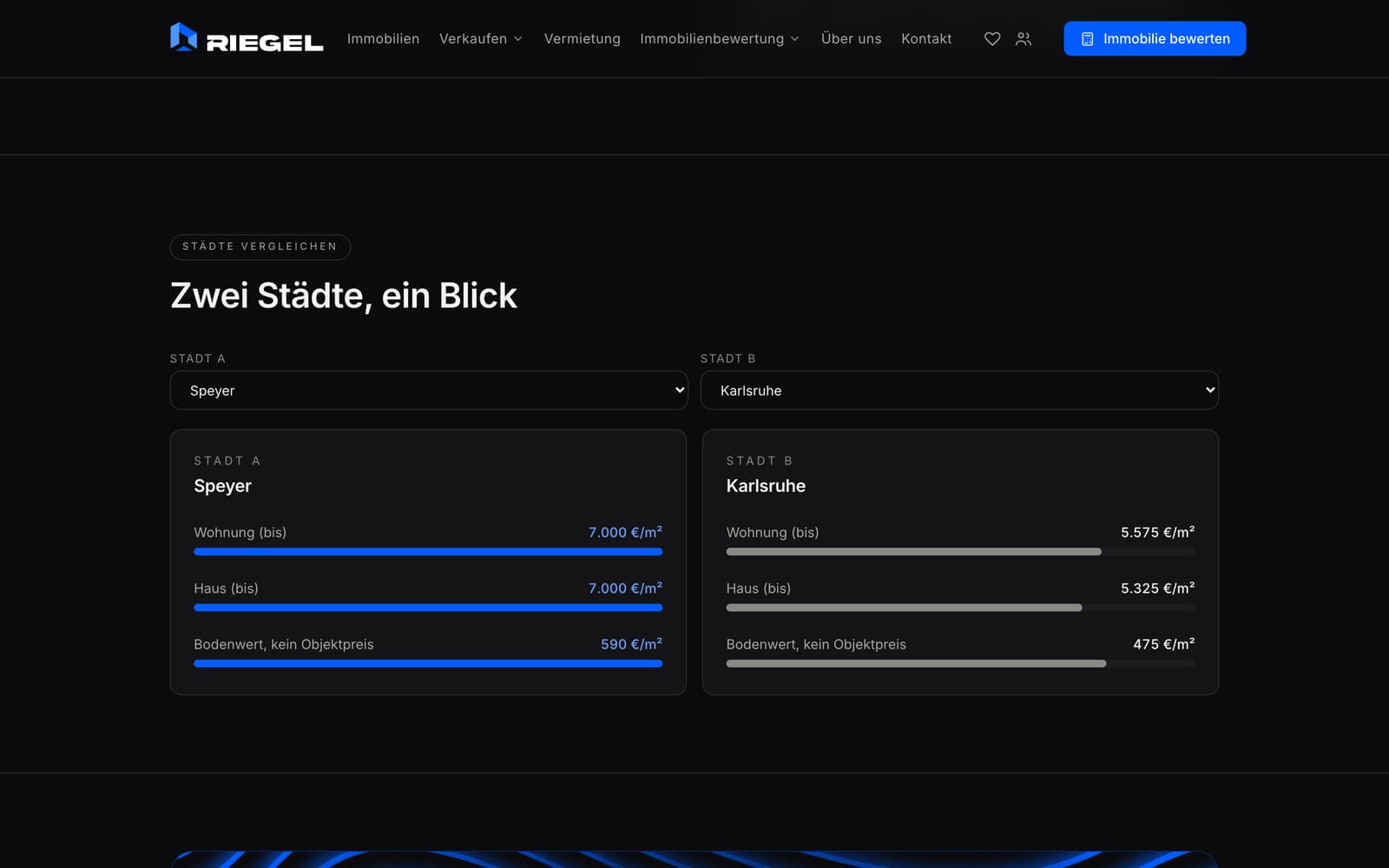Click the Speyer card title
The width and height of the screenshot is (1389, 868).
pyautogui.click(x=223, y=486)
